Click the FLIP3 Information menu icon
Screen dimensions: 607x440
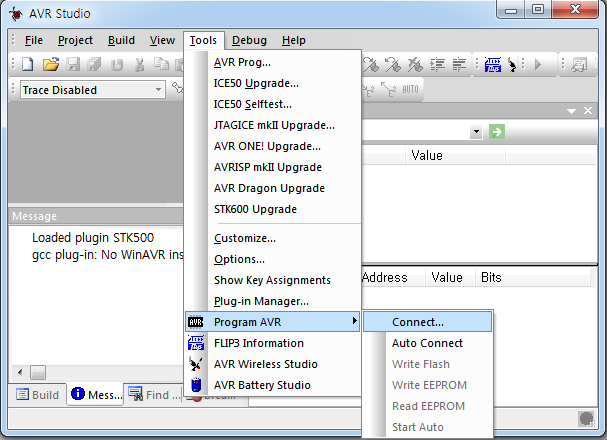click(196, 343)
